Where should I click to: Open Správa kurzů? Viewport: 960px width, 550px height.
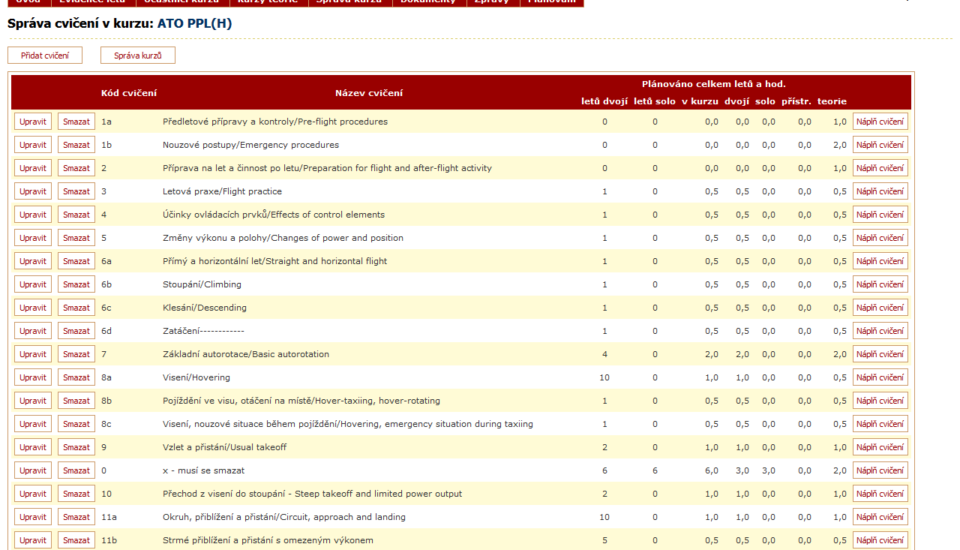138,55
